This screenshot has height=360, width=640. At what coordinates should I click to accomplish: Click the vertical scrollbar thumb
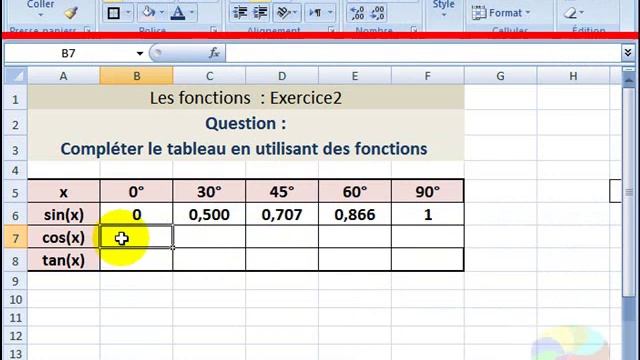(629, 192)
